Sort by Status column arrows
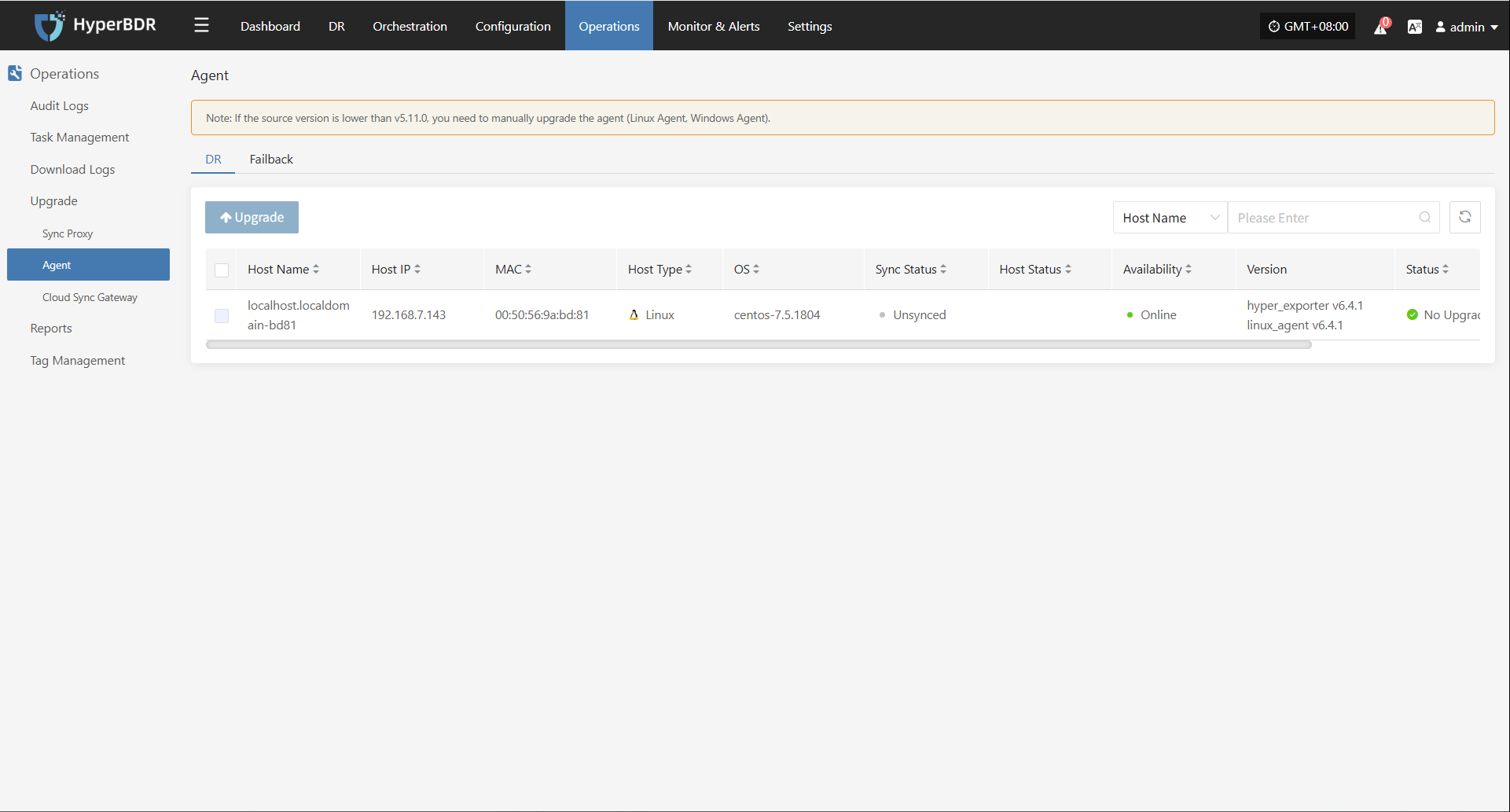 [1446, 269]
